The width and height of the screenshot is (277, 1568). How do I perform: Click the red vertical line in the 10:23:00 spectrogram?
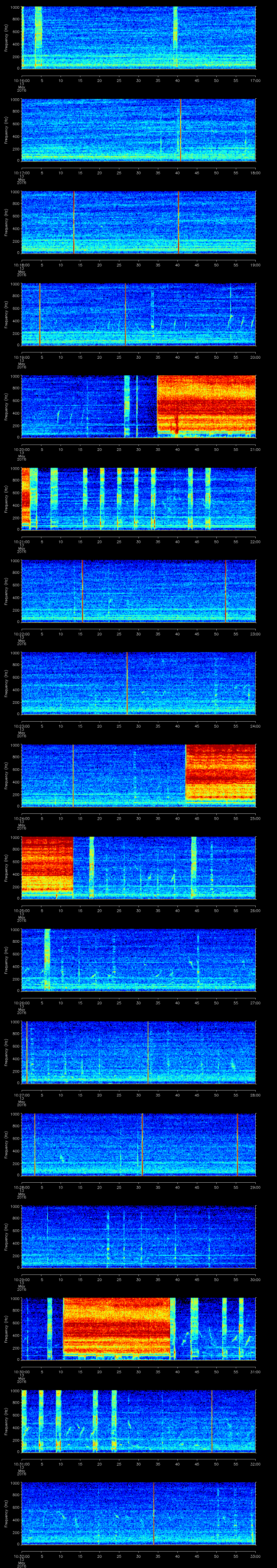point(127,683)
